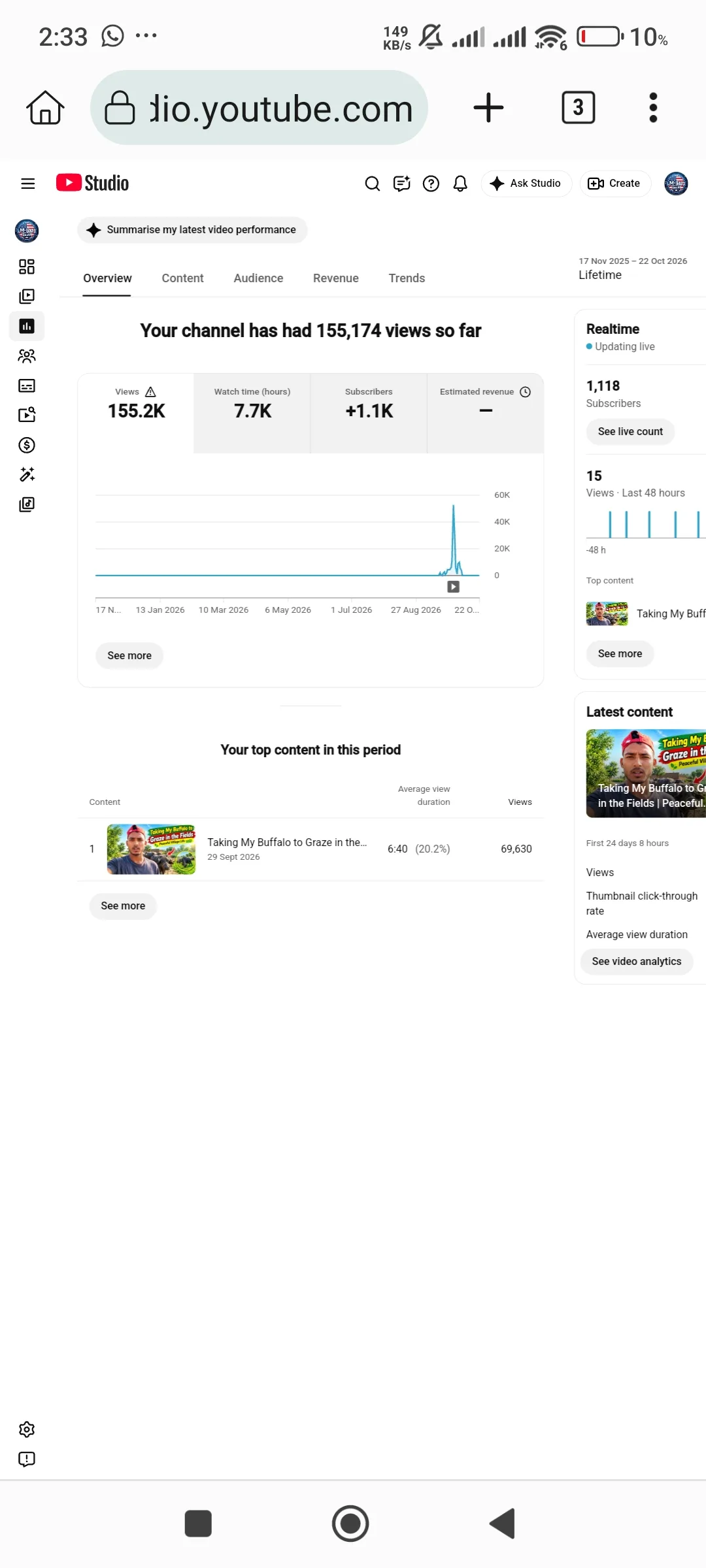Click the Ask Studio button
The image size is (706, 1568).
pos(526,184)
